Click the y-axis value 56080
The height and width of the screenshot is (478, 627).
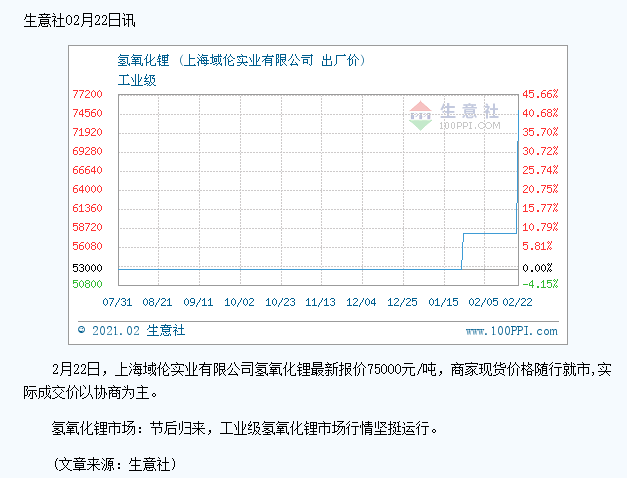click(87, 246)
